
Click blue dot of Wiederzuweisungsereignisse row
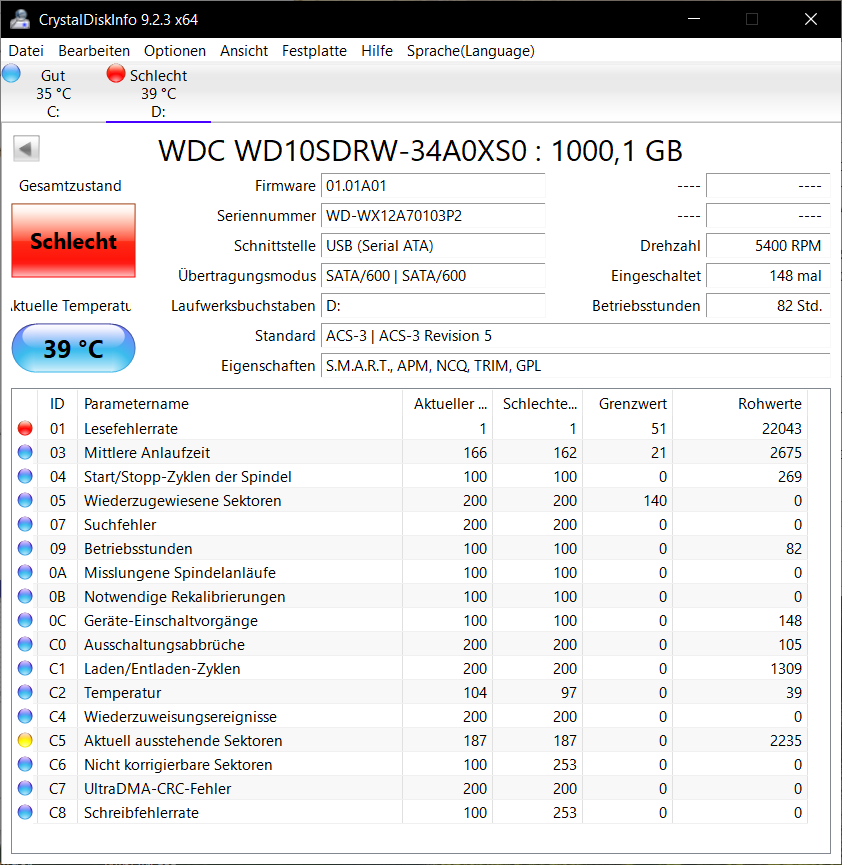[x=25, y=716]
